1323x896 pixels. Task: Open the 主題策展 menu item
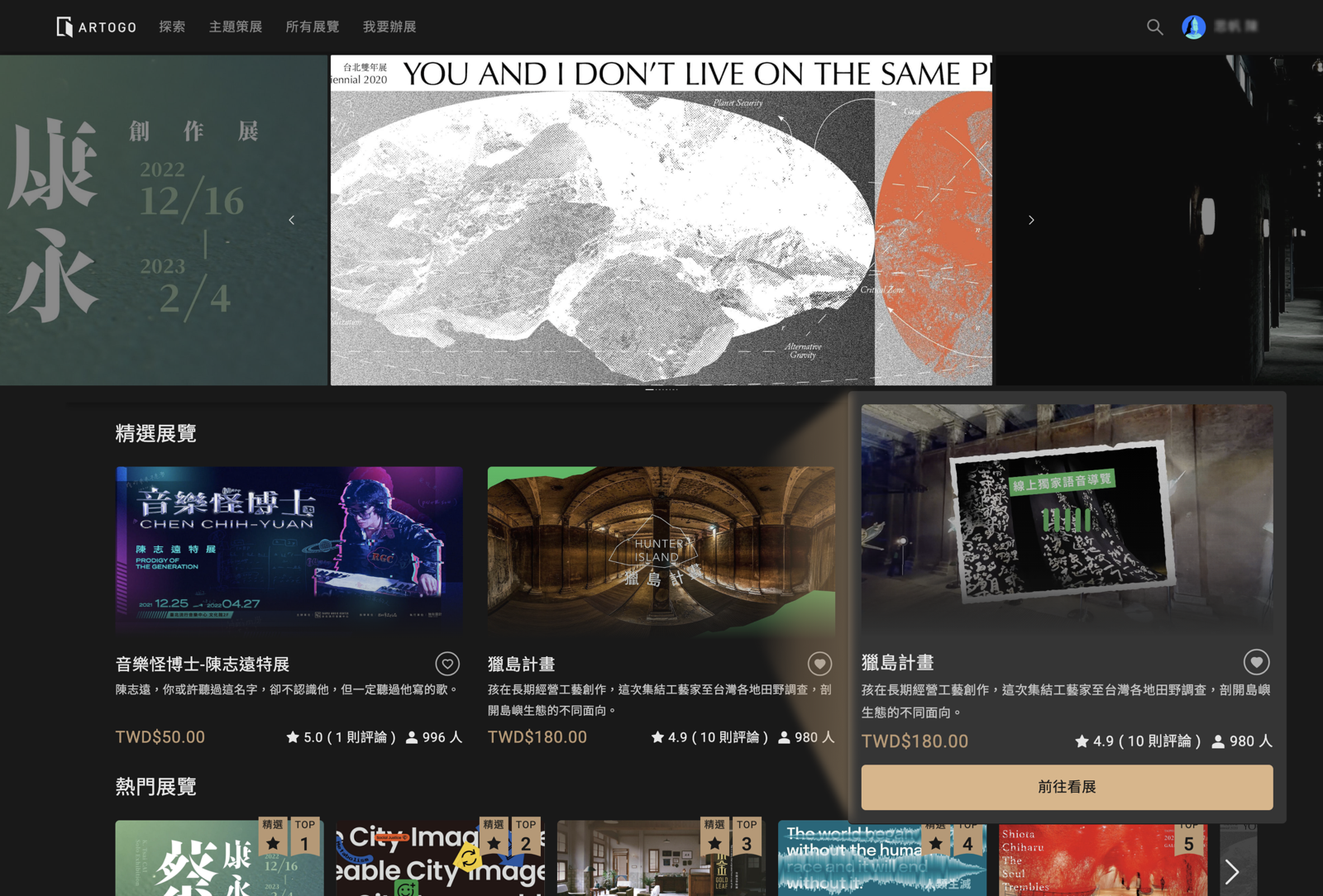pyautogui.click(x=236, y=27)
